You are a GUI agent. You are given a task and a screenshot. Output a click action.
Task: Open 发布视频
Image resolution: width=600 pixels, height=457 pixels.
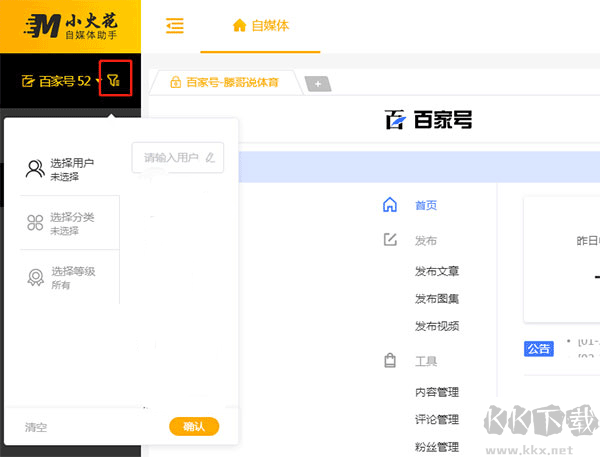(437, 326)
